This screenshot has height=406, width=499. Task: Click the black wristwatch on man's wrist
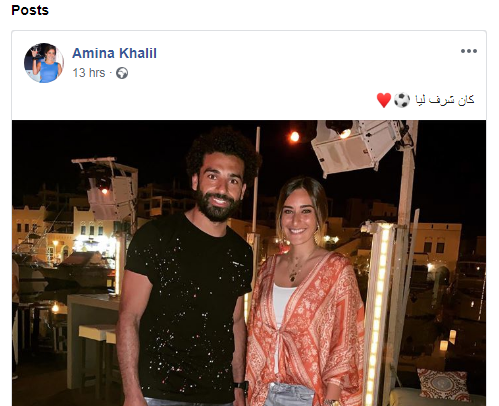(241, 385)
